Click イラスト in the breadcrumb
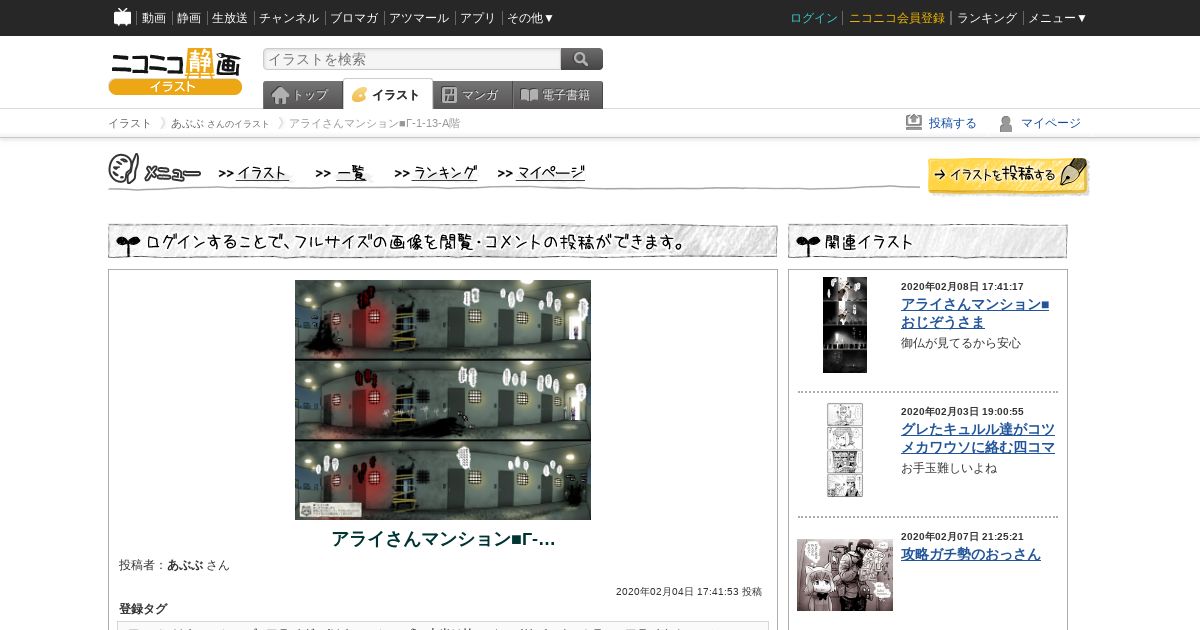The image size is (1200, 630). [130, 123]
